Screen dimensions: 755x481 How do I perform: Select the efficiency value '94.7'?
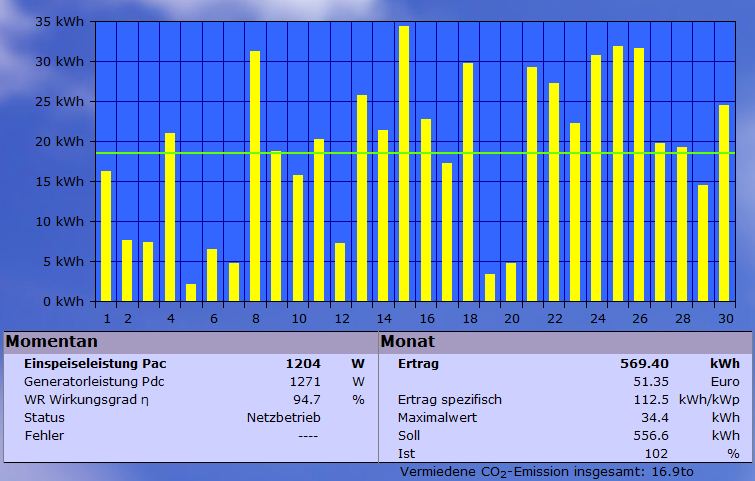point(307,400)
